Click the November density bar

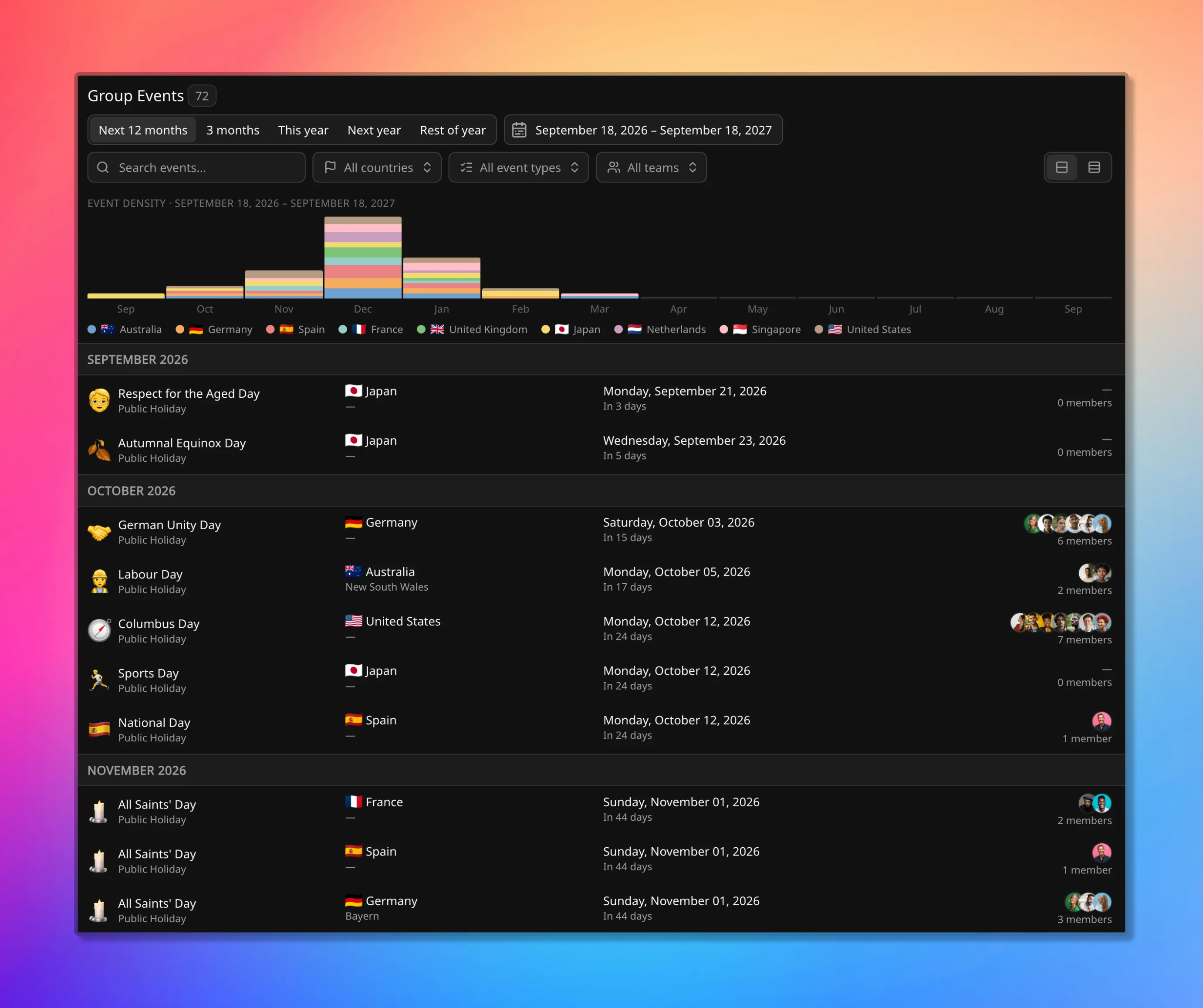tap(284, 284)
